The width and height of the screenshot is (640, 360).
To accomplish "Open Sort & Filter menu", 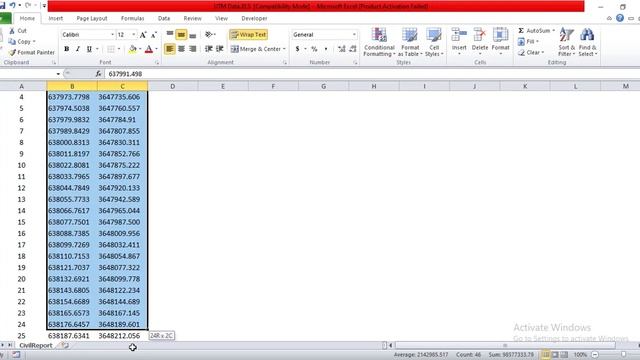I will pos(567,42).
